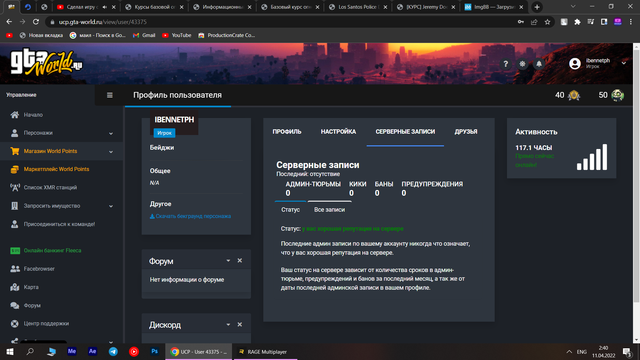Click the green Fleeca banking icon
Viewport: 640px width, 360px height.
point(15,251)
